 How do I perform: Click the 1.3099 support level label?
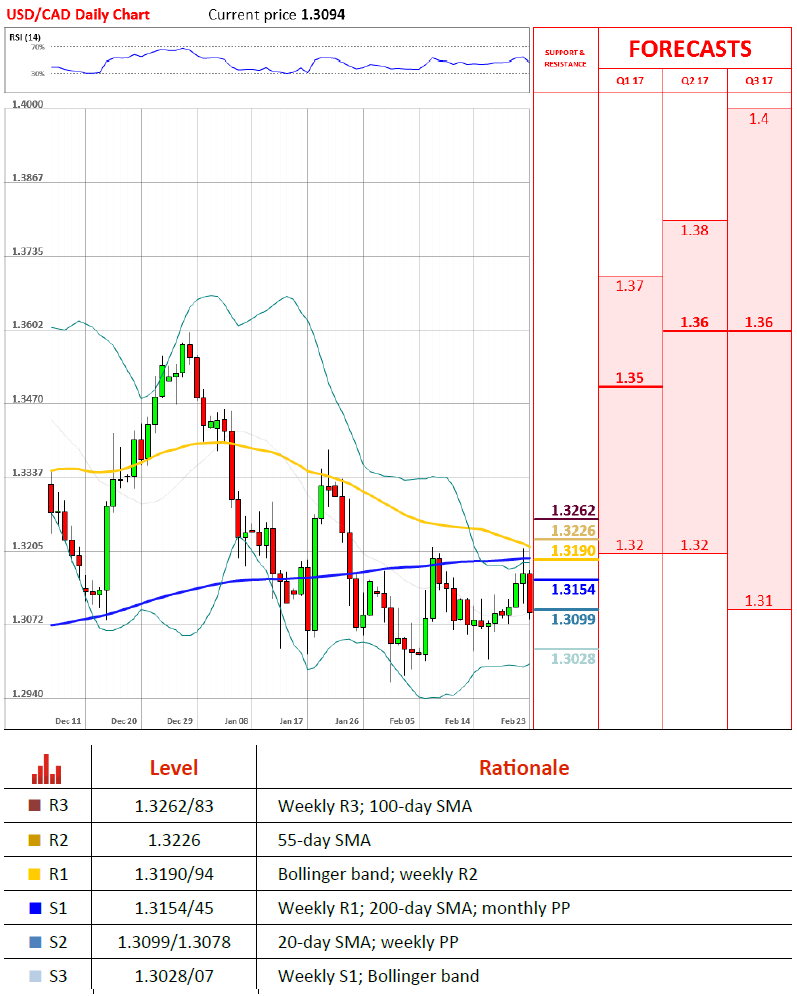(573, 619)
